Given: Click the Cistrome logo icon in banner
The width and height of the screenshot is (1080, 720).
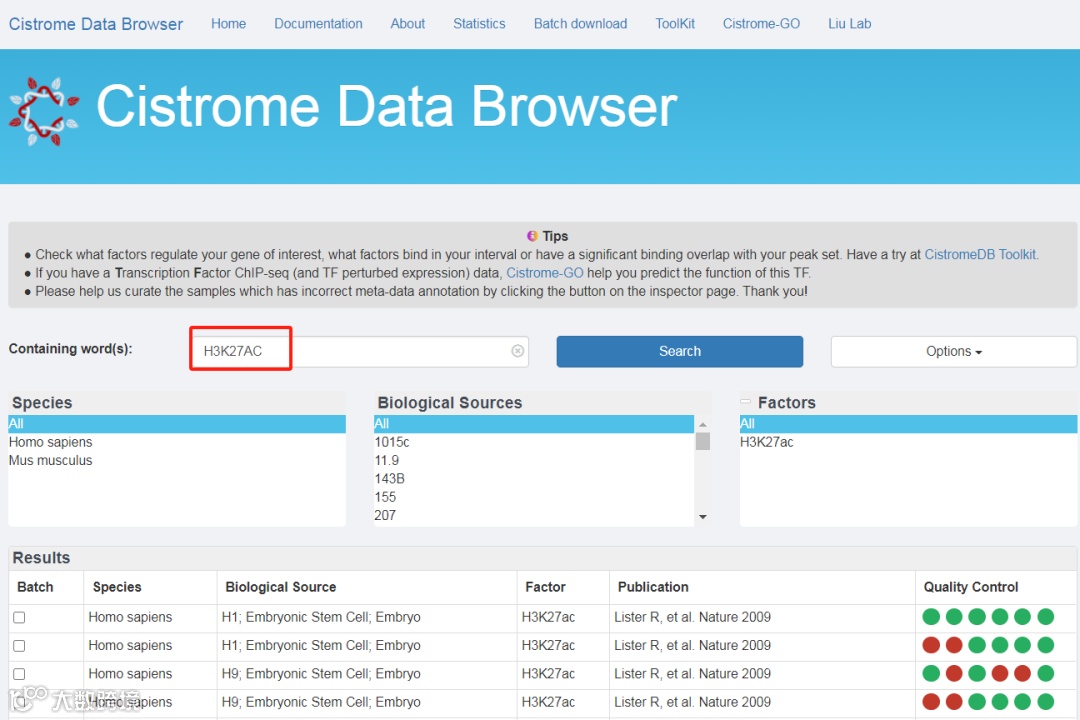Looking at the screenshot, I should tap(44, 111).
